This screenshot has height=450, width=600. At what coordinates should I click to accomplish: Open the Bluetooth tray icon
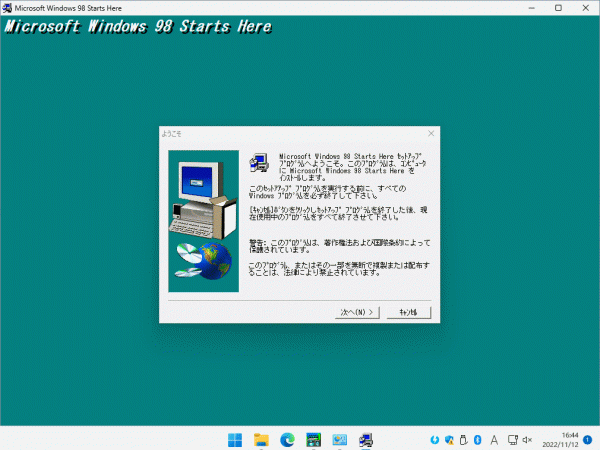[x=478, y=440]
